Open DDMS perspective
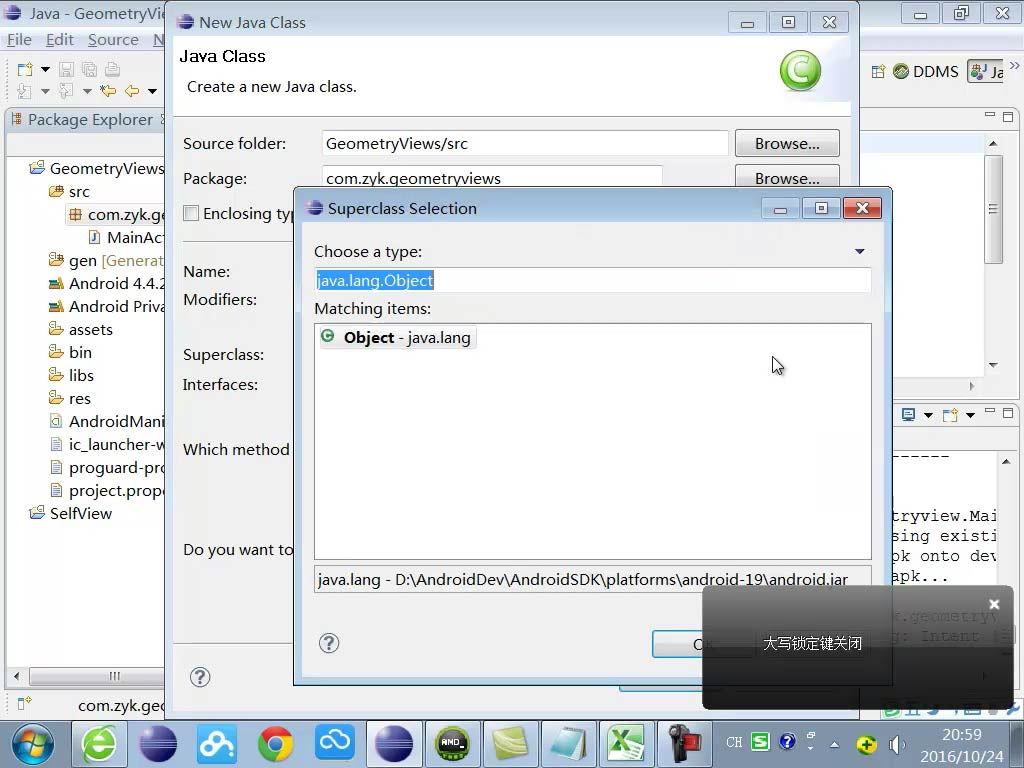 926,71
